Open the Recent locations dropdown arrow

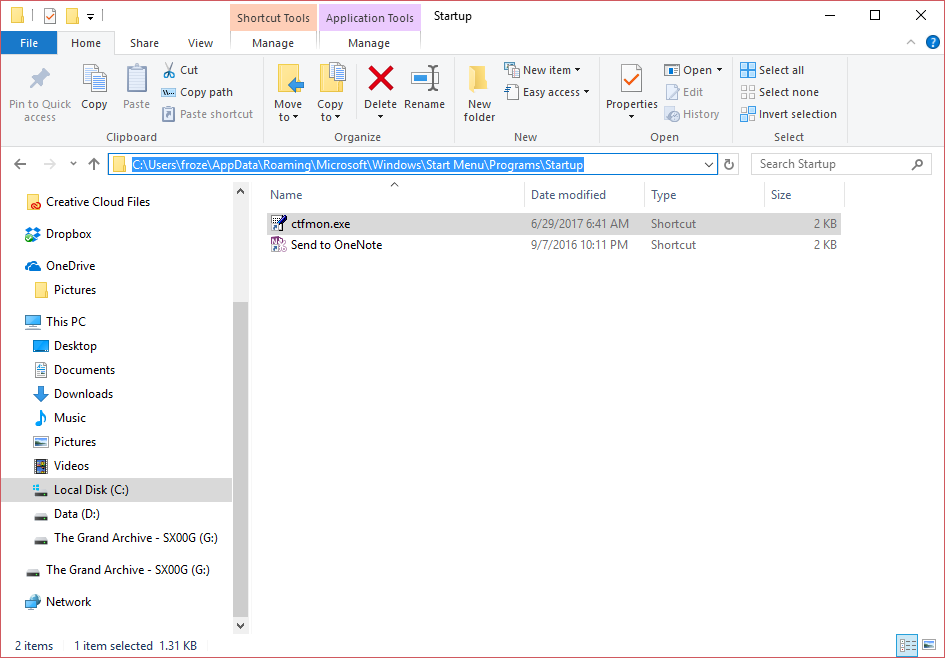tap(73, 164)
